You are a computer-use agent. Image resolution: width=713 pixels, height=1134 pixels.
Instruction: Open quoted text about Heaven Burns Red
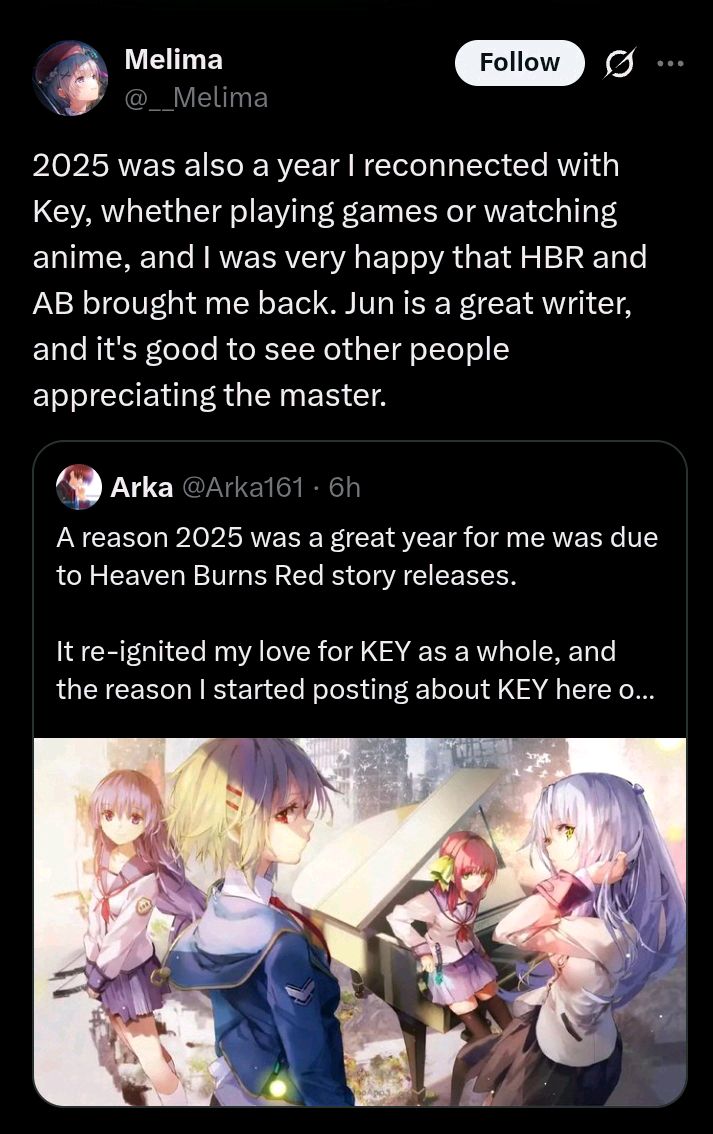357,556
